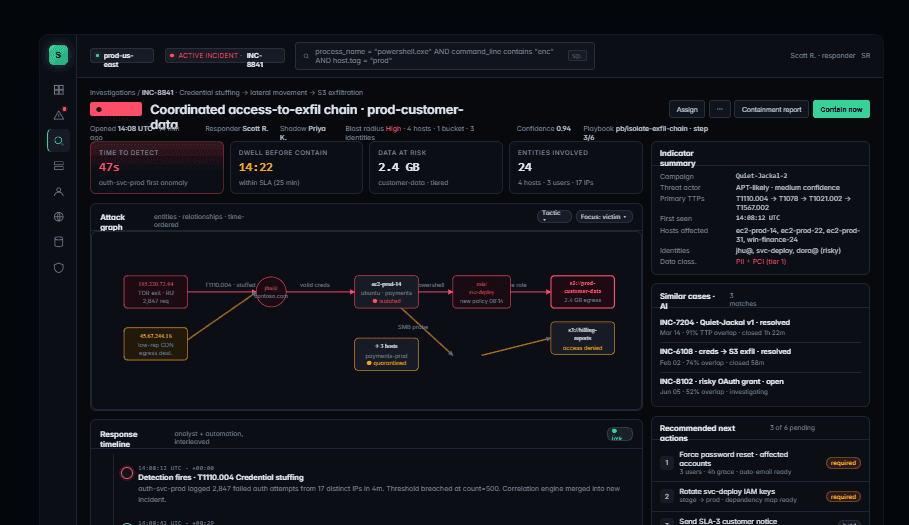
Task: Click the magnifier icon in query bar
Action: point(306,56)
